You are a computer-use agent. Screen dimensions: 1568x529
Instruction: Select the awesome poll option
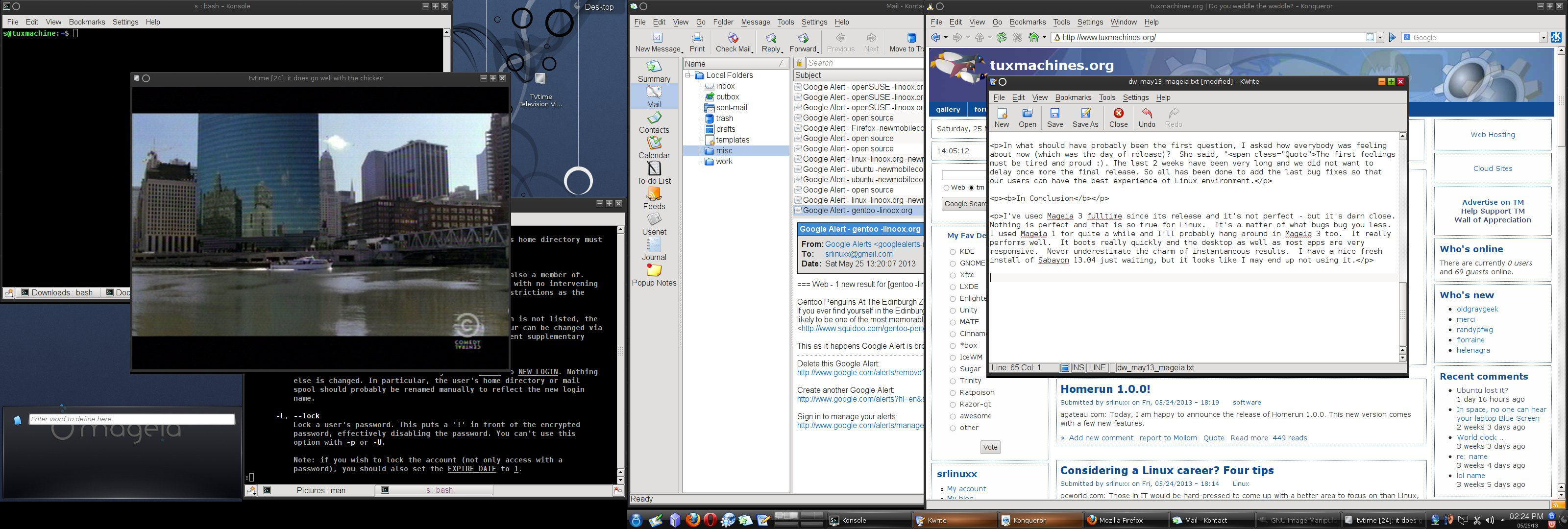coord(953,416)
